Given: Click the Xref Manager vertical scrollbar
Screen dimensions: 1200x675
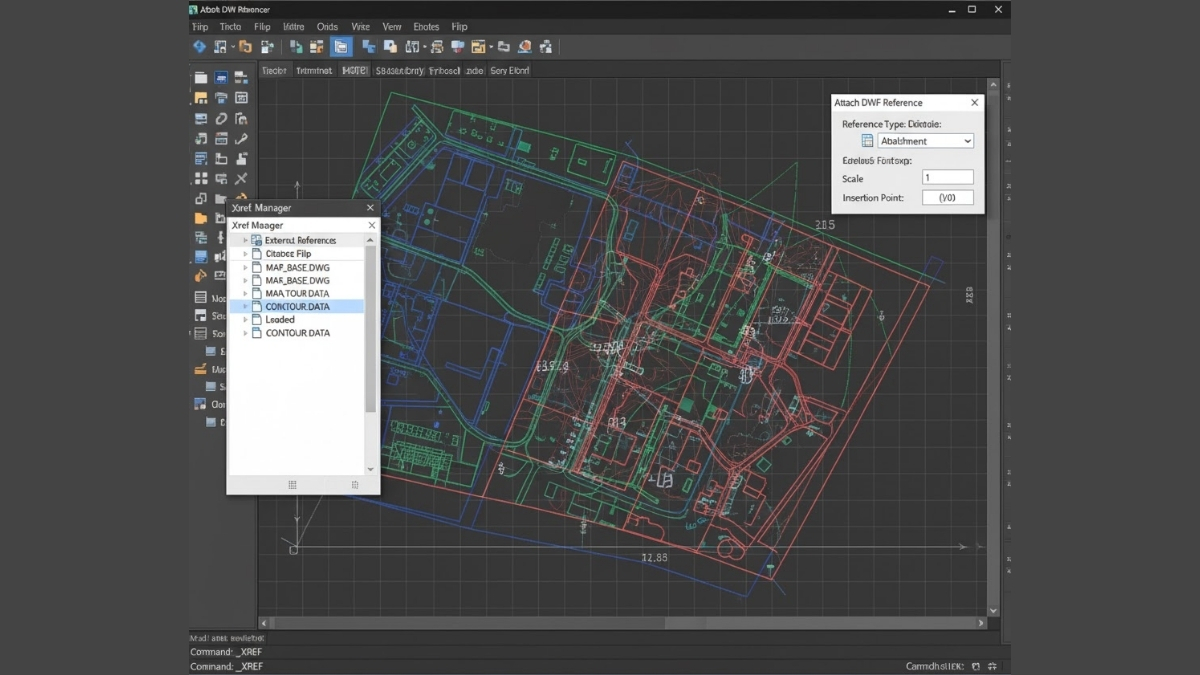Looking at the screenshot, I should (x=371, y=330).
